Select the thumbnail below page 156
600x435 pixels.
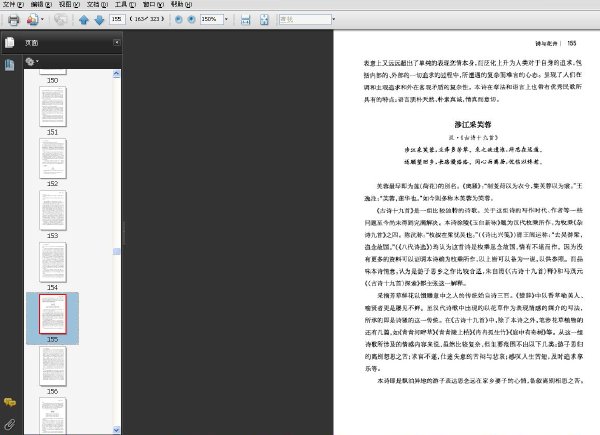53,416
